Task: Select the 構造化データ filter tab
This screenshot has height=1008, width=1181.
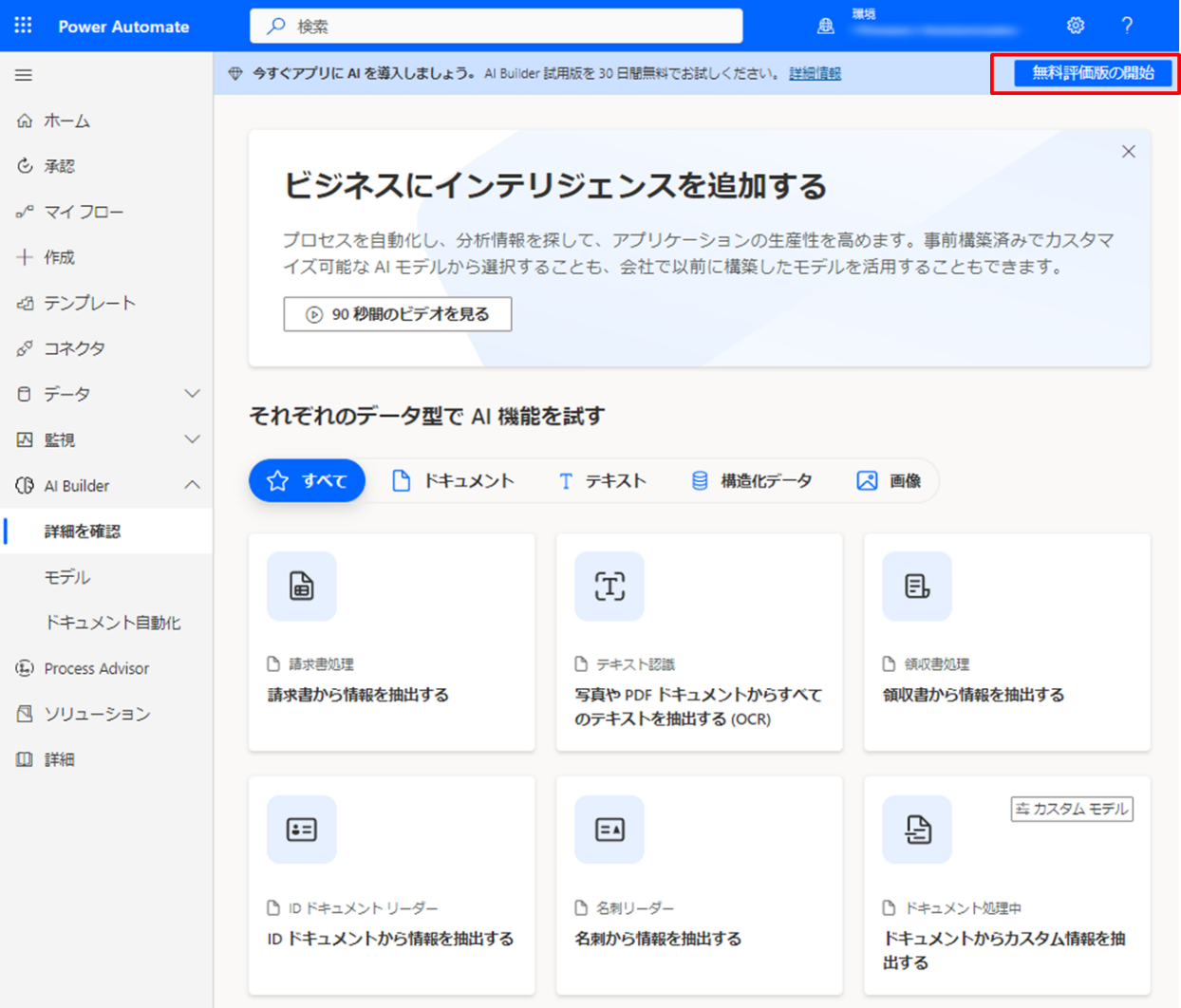Action: coord(752,481)
